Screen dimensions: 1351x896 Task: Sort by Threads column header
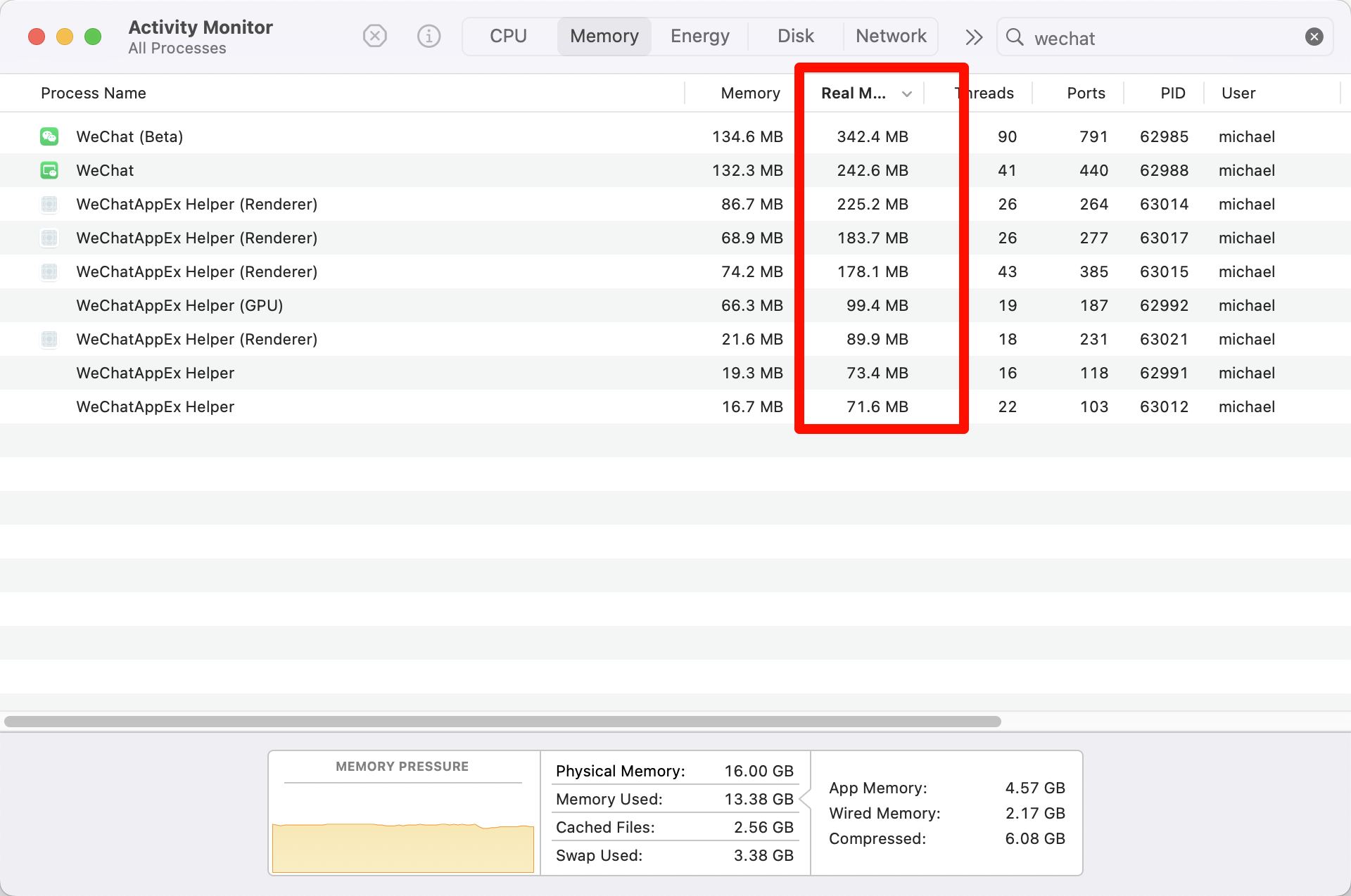pos(985,93)
